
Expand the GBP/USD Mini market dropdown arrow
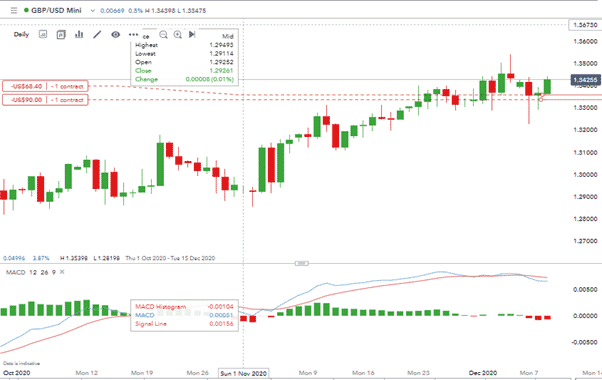[92, 11]
